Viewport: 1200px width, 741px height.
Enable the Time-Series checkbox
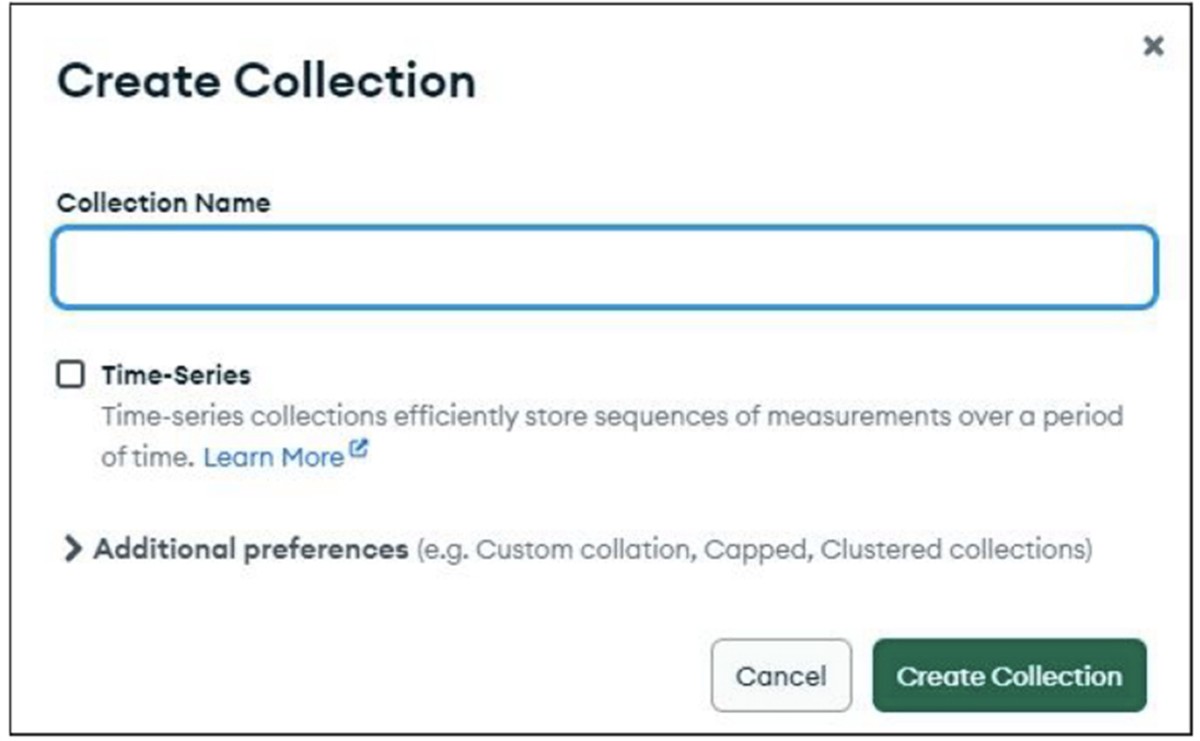pyautogui.click(x=70, y=375)
